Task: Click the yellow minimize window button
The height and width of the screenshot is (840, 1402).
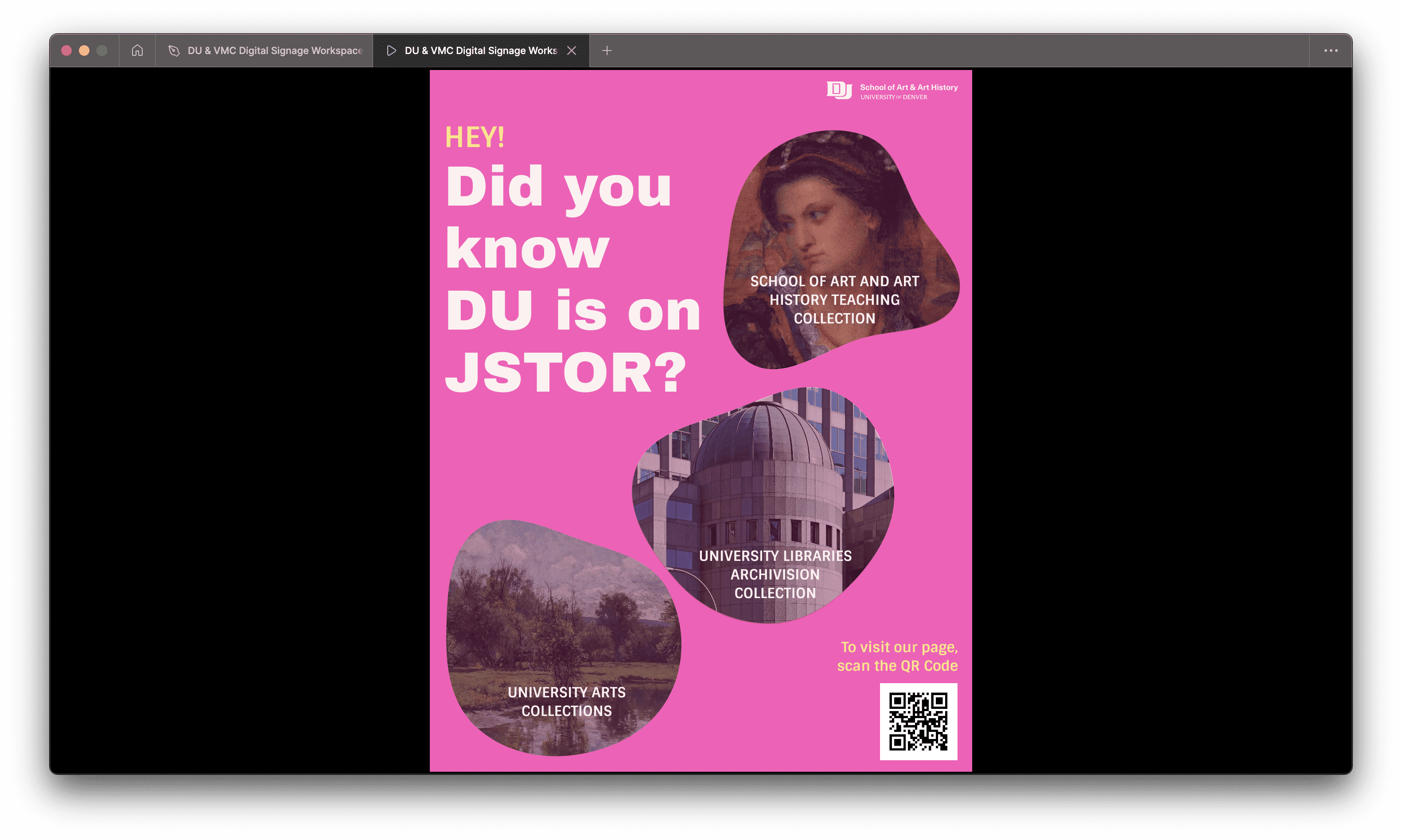Action: (x=84, y=51)
